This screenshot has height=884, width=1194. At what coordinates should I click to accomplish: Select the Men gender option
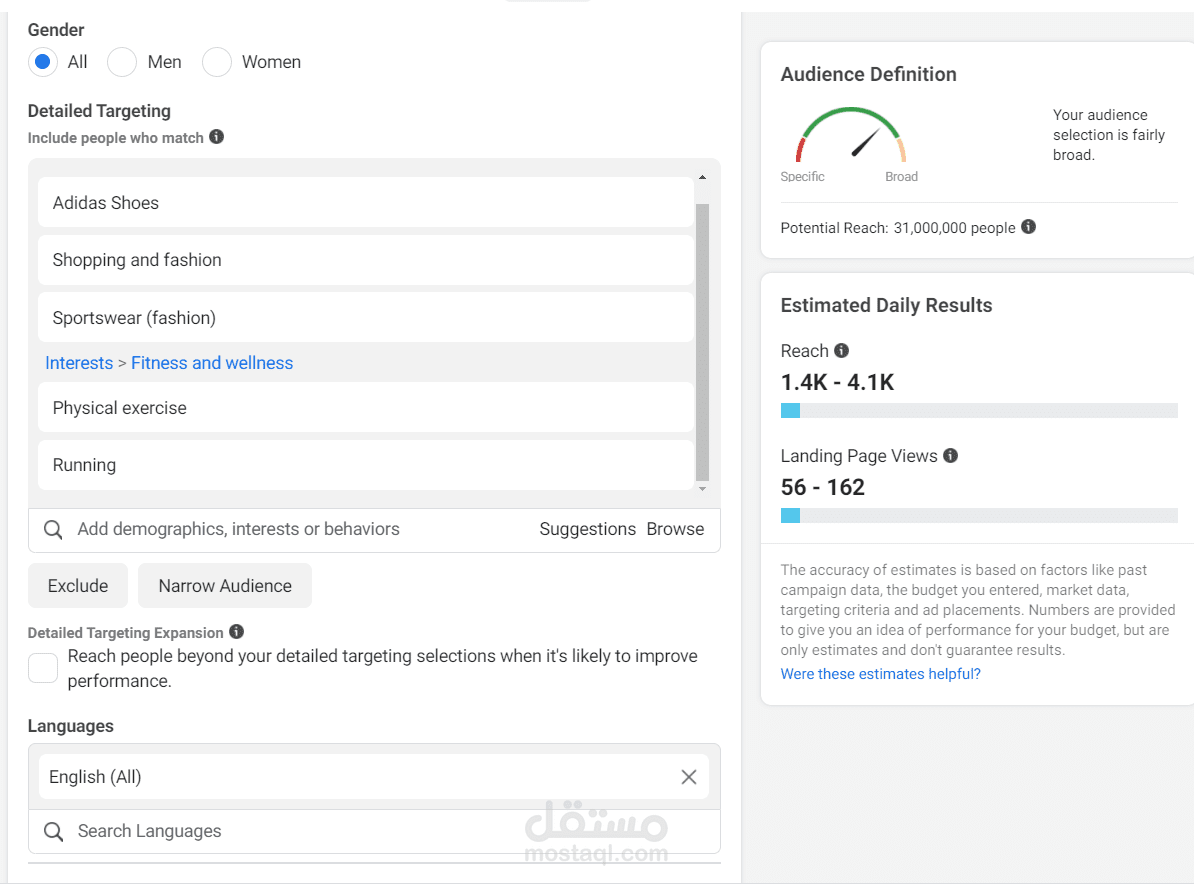[x=122, y=62]
